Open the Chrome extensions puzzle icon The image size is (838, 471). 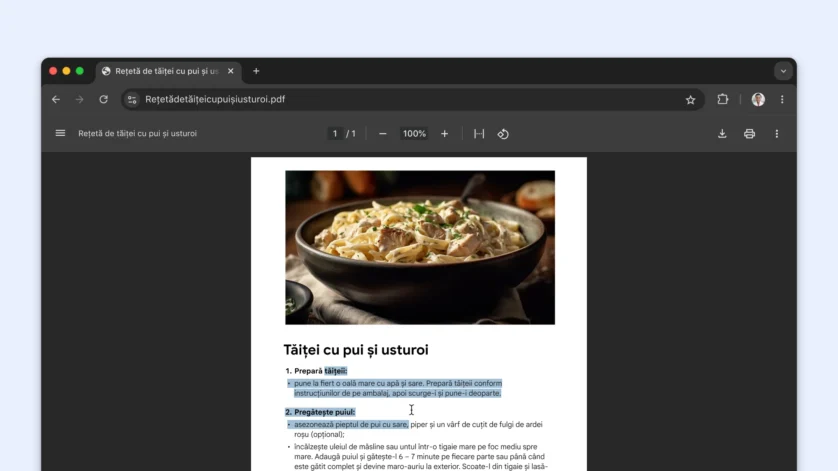point(723,99)
